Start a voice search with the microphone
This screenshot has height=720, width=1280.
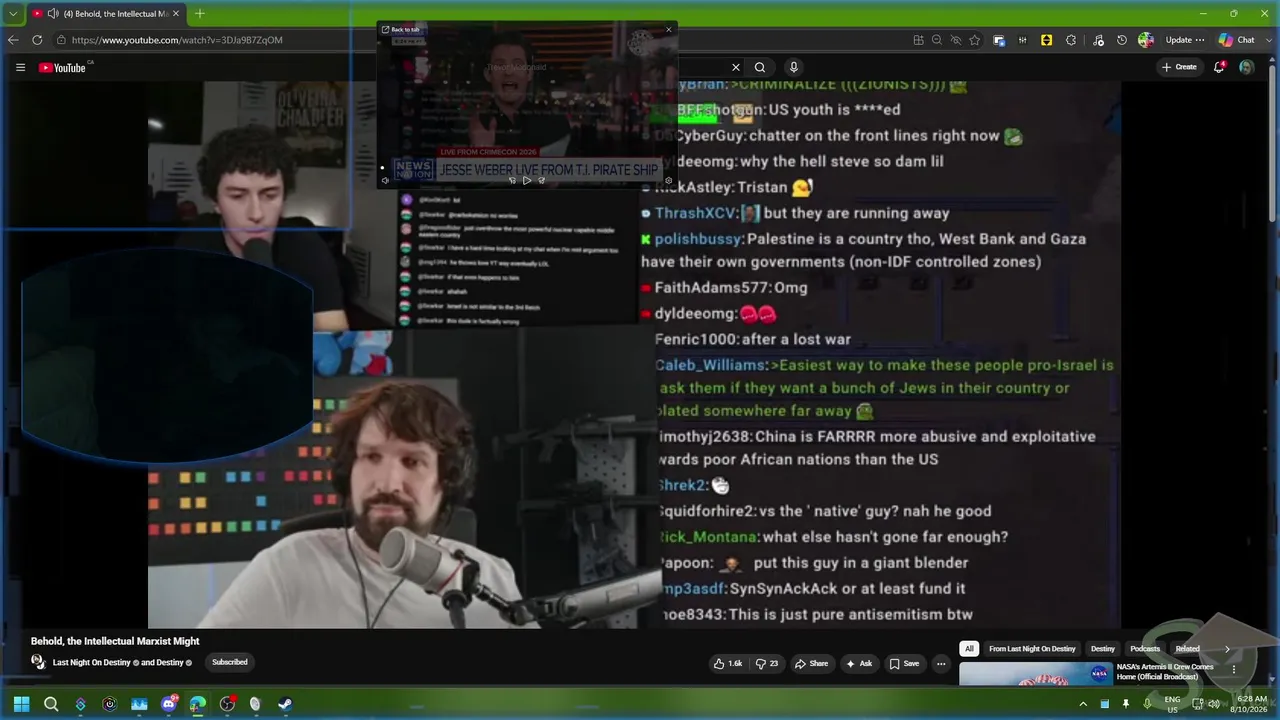pyautogui.click(x=794, y=67)
